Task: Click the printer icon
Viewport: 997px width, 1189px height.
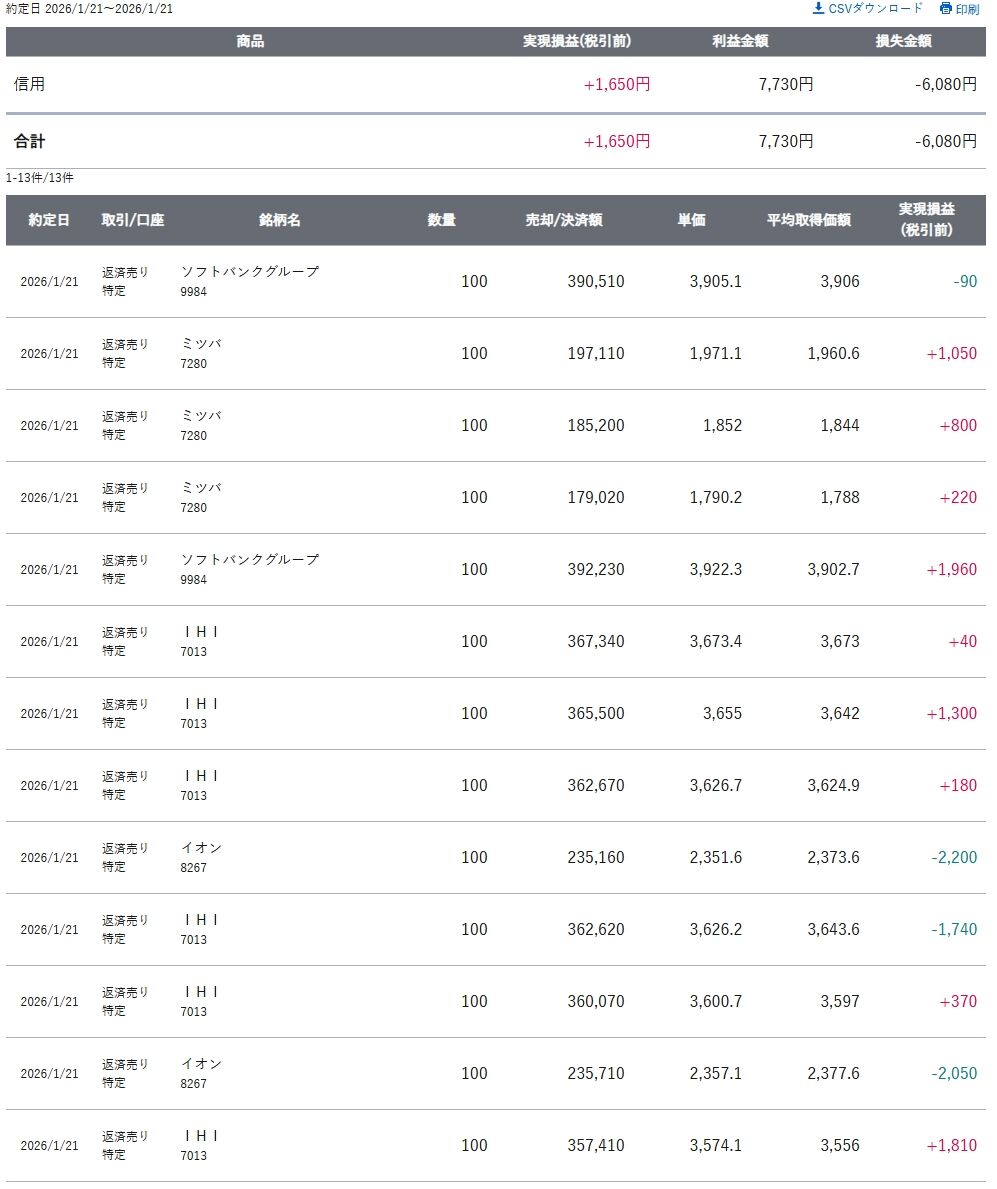Action: tap(945, 9)
